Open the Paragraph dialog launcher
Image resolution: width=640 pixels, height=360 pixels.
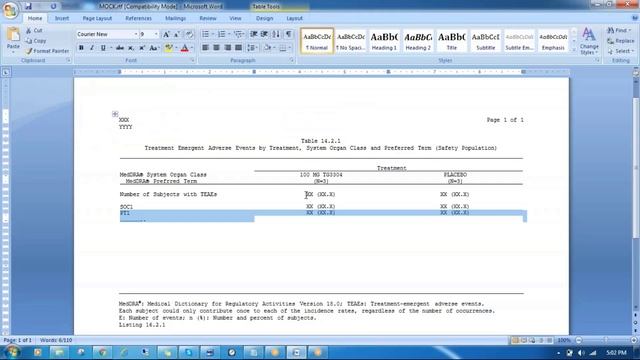[292, 60]
